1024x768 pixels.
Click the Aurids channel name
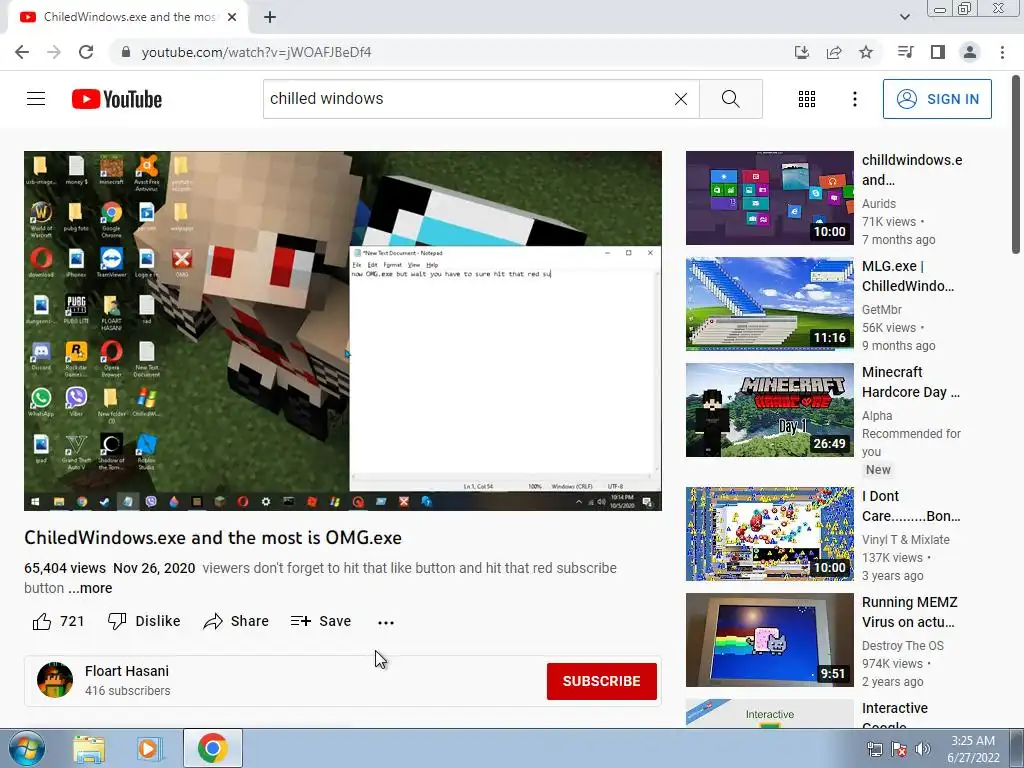878,204
